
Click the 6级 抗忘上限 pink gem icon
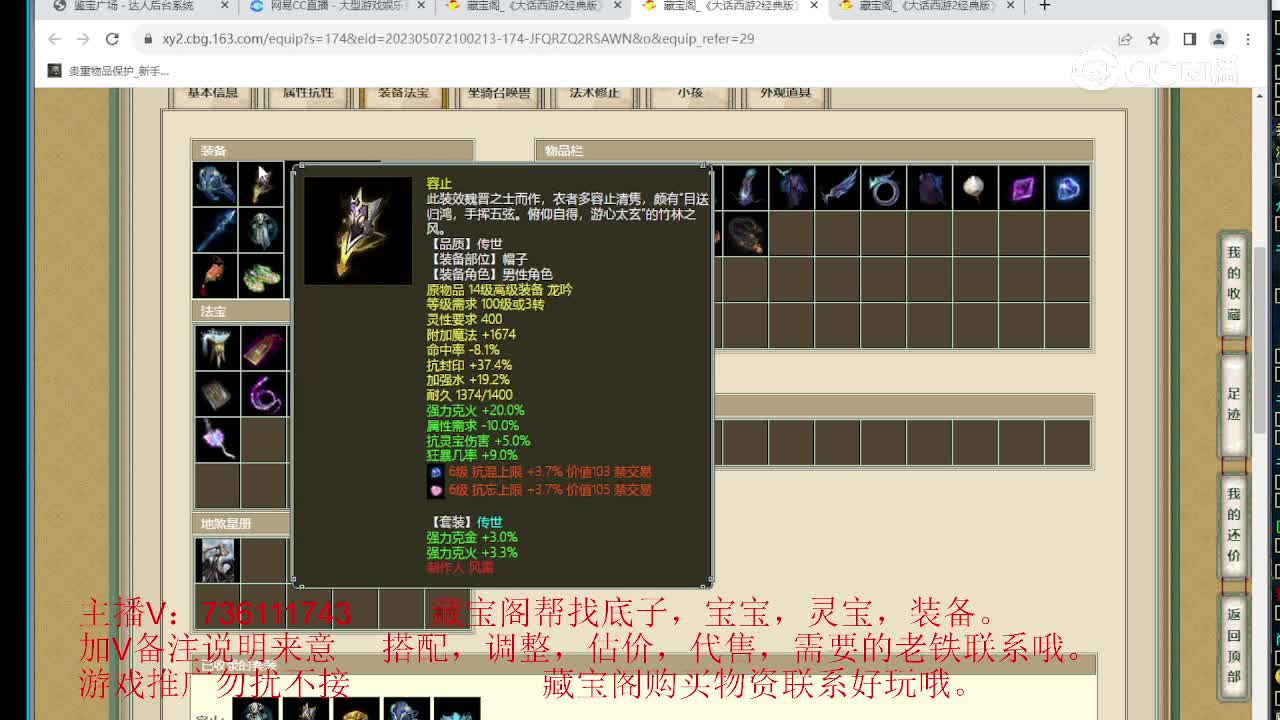pyautogui.click(x=436, y=490)
